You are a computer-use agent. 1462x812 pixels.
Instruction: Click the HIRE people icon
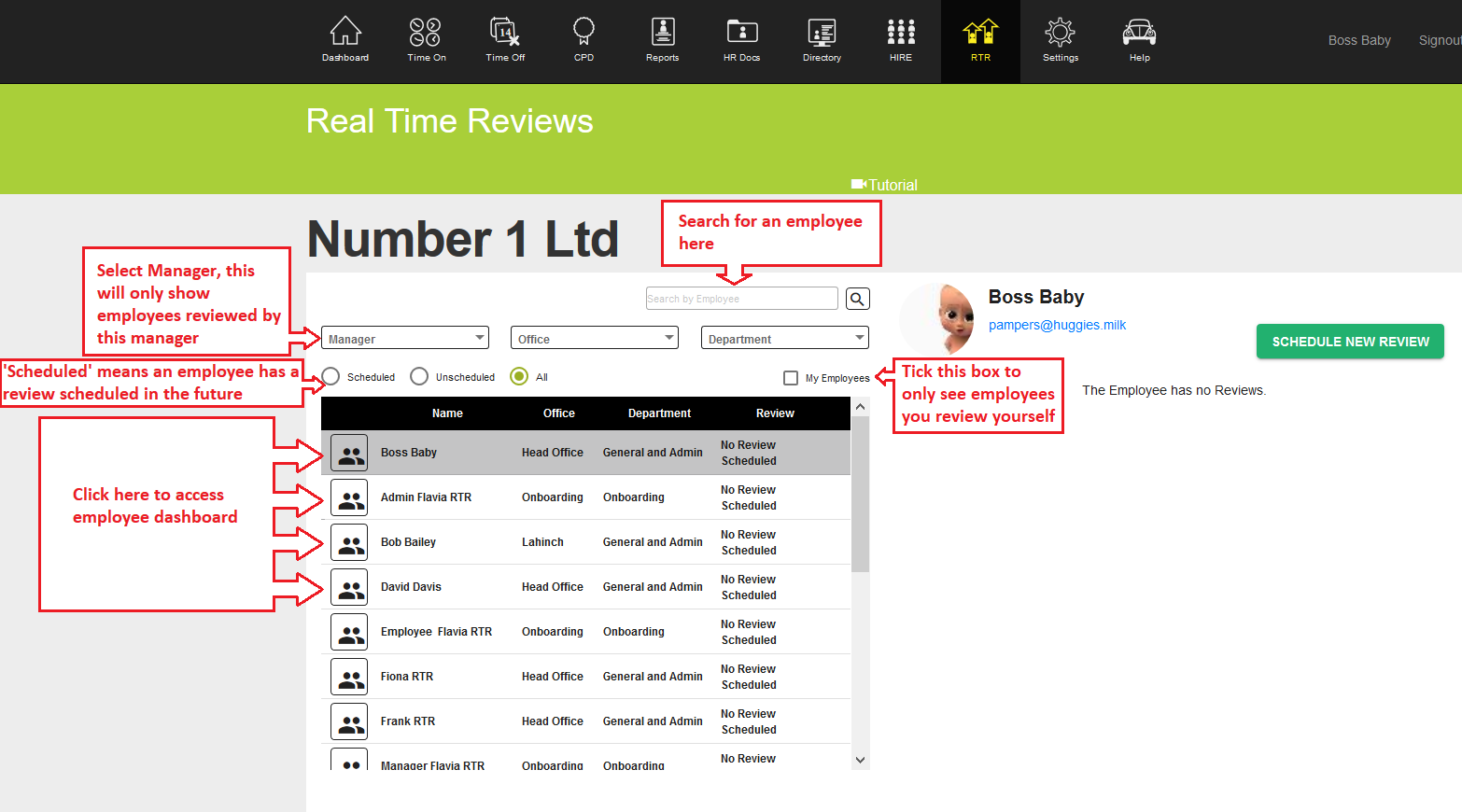point(901,33)
